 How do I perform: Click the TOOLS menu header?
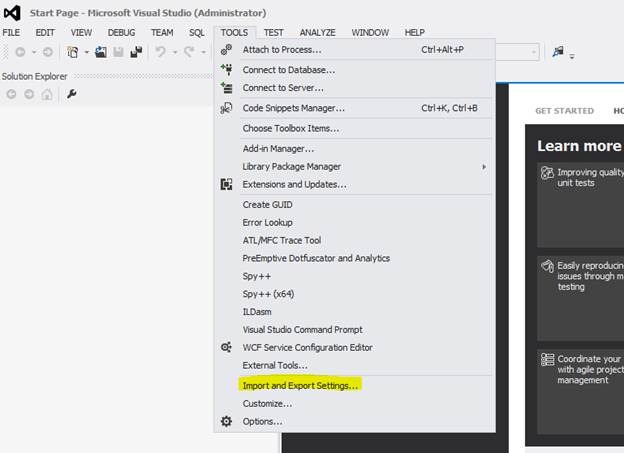(x=234, y=33)
